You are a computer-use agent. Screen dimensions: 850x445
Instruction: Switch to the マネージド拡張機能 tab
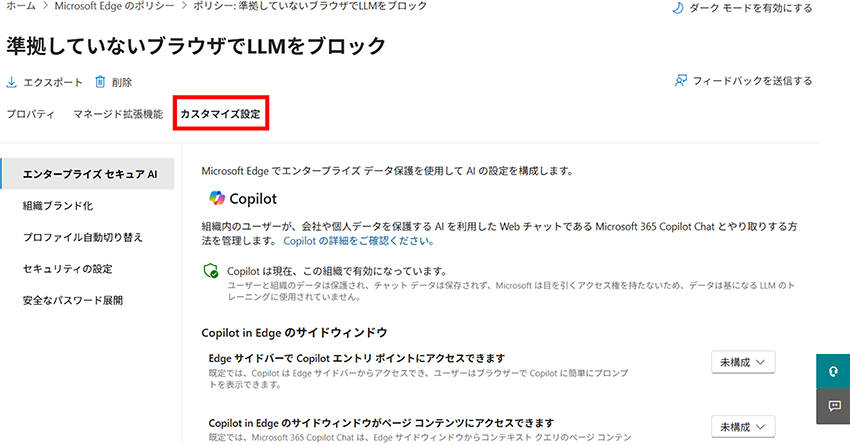pyautogui.click(x=117, y=114)
